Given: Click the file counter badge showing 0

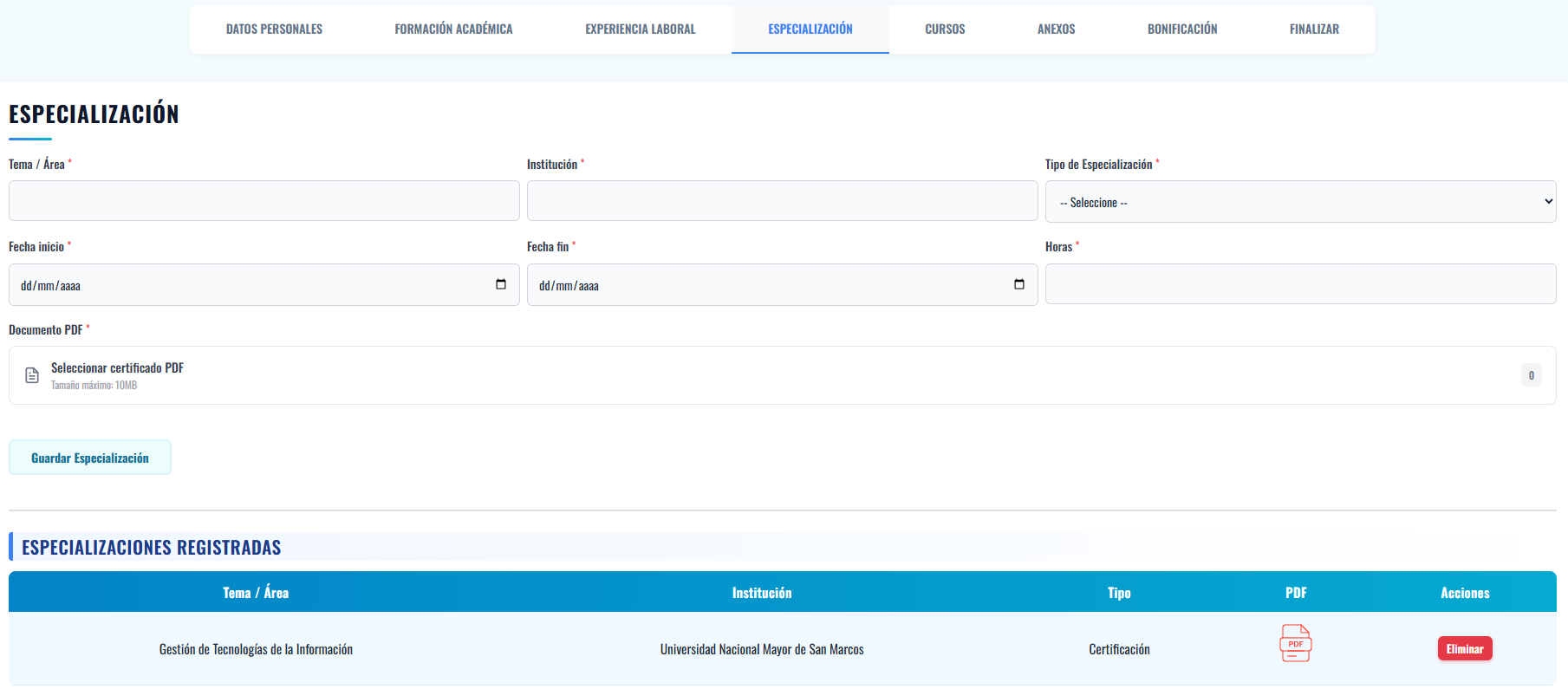Looking at the screenshot, I should (x=1532, y=375).
